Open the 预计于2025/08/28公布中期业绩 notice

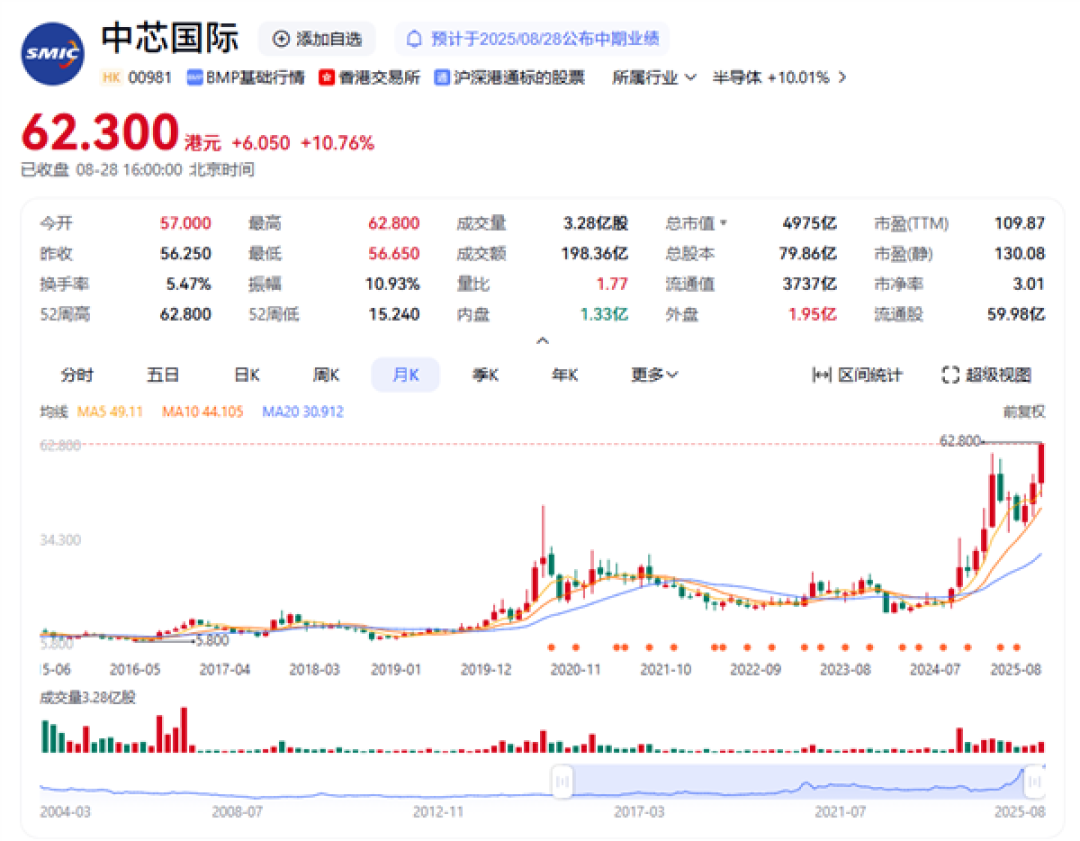(x=531, y=39)
